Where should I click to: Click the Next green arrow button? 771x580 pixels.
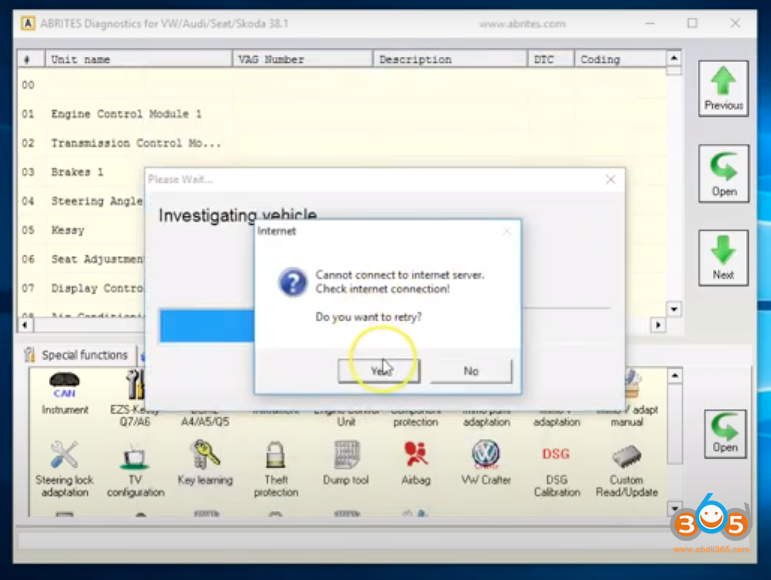[723, 258]
